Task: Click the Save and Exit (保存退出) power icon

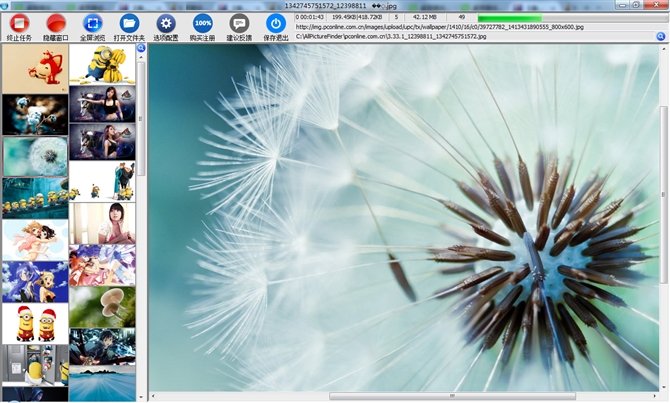Action: click(x=275, y=23)
